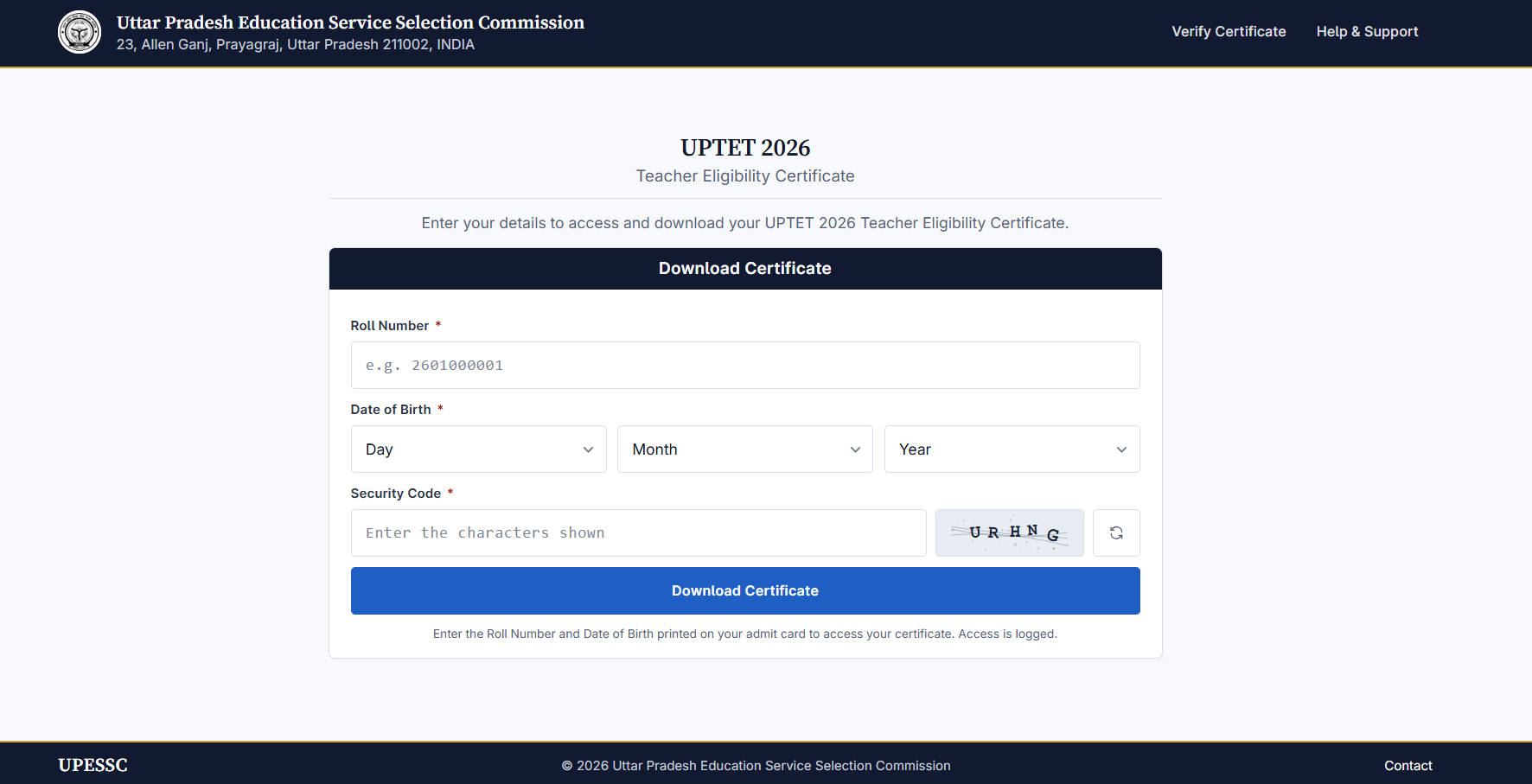
Task: Click the Month dropdown chevron arrow
Action: pyautogui.click(x=855, y=449)
